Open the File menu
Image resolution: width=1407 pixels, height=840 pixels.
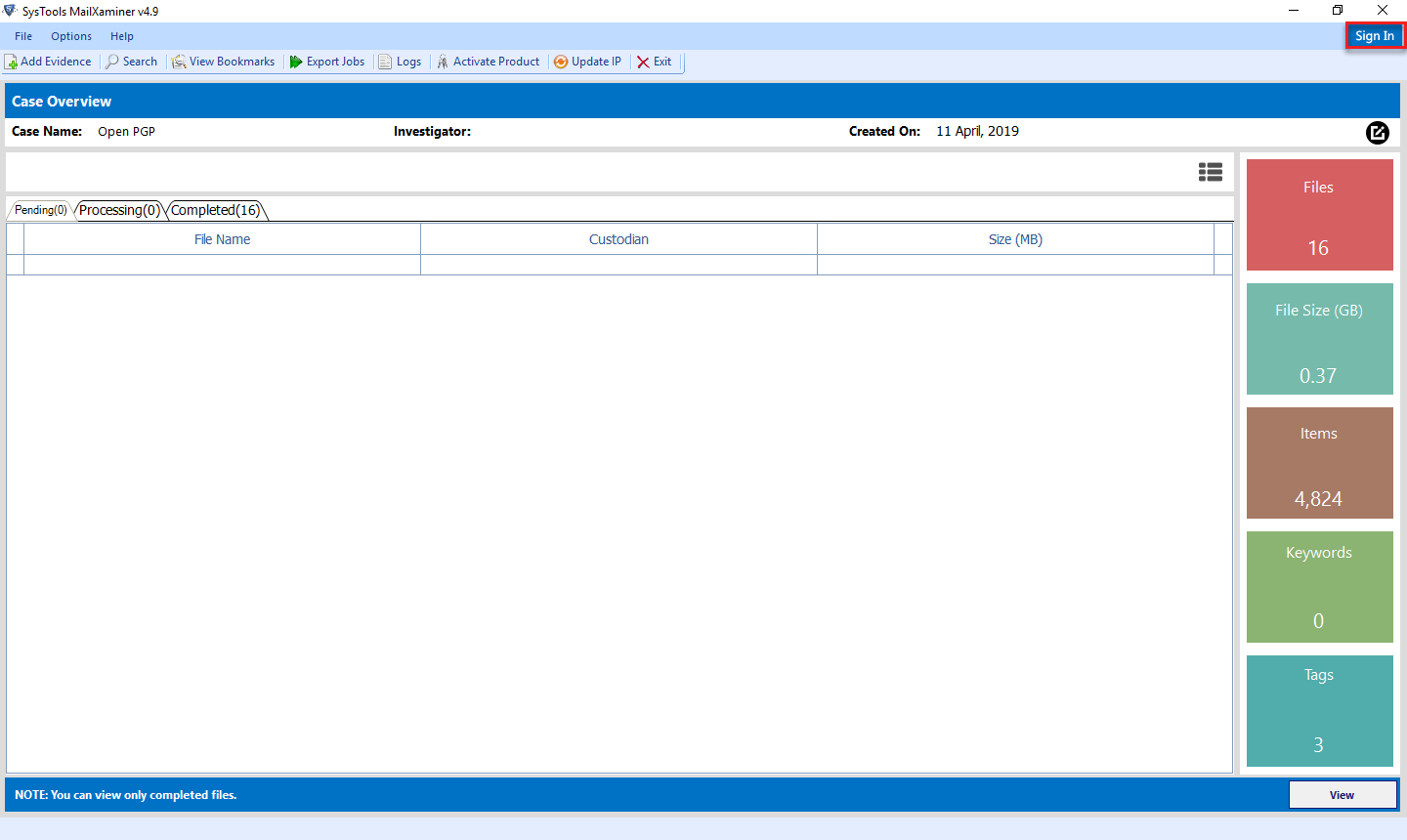coord(23,36)
